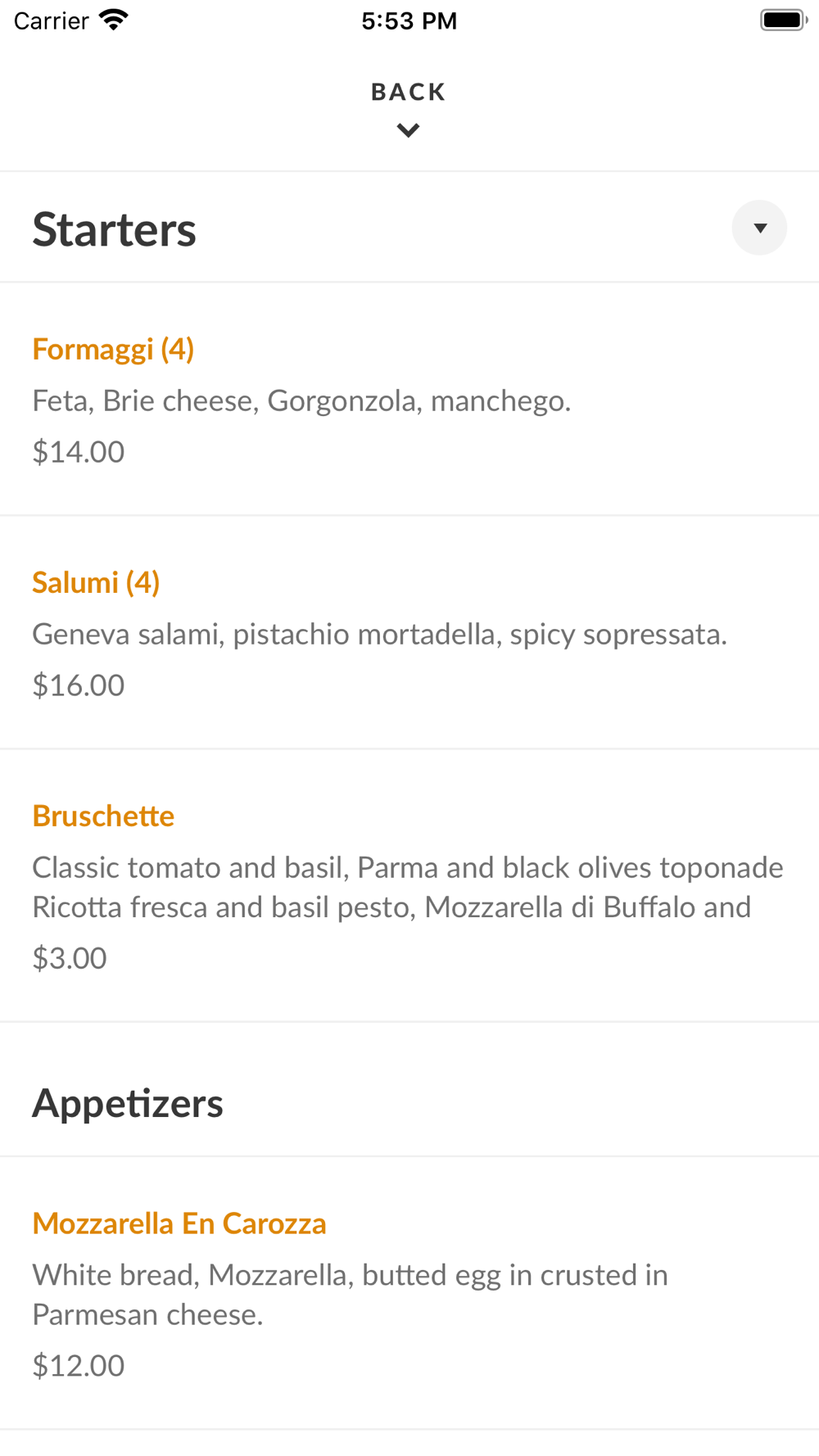Tap the Starters section heading
The image size is (819, 1456).
[115, 229]
